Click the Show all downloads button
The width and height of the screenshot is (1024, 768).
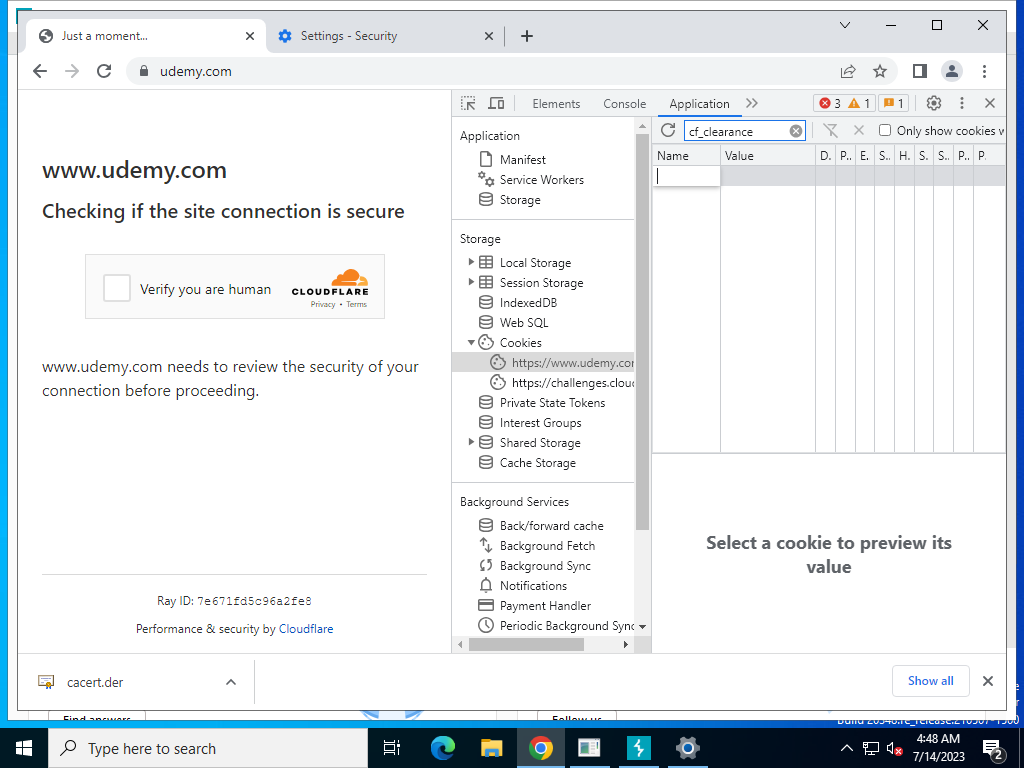click(931, 680)
